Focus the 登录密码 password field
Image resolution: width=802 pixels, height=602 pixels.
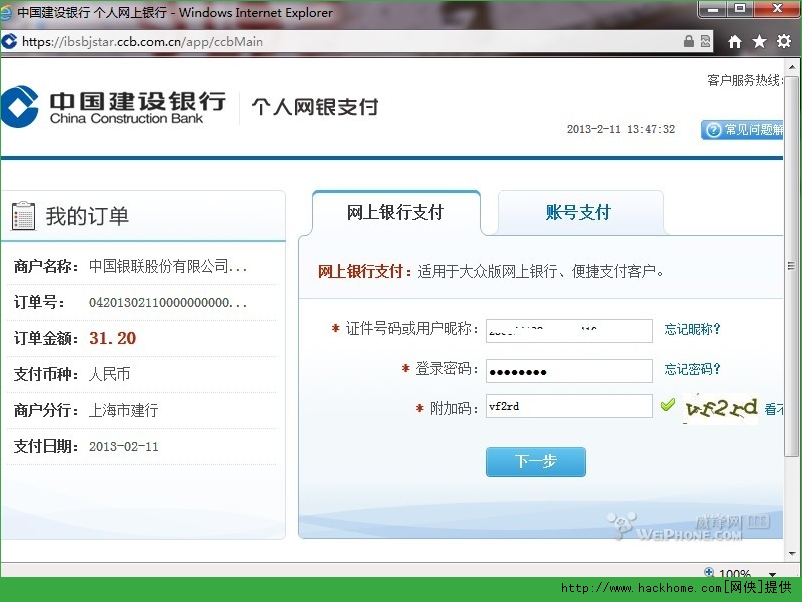[x=569, y=371]
